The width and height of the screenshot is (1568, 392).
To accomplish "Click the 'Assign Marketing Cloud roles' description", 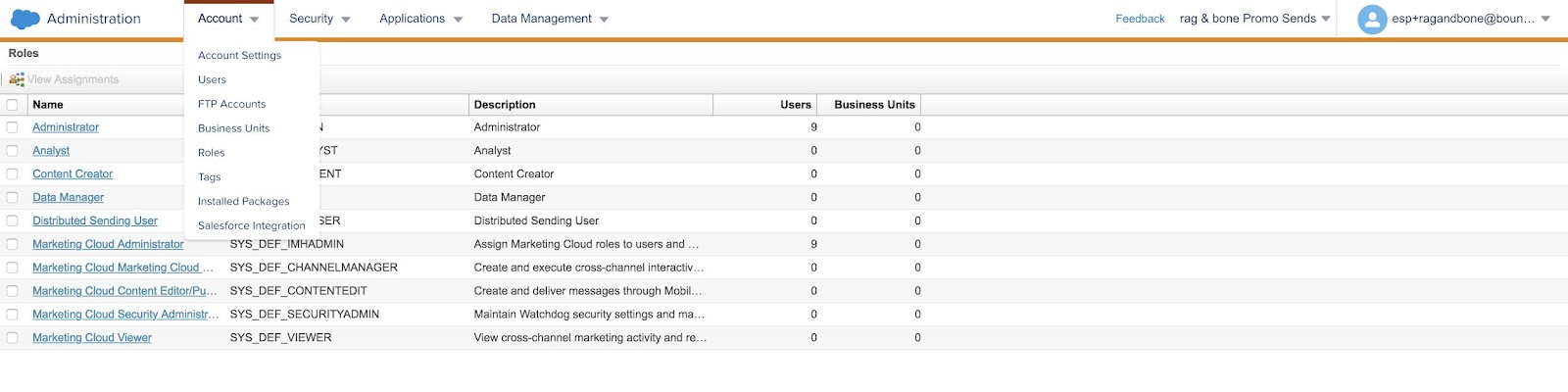I will [x=586, y=244].
